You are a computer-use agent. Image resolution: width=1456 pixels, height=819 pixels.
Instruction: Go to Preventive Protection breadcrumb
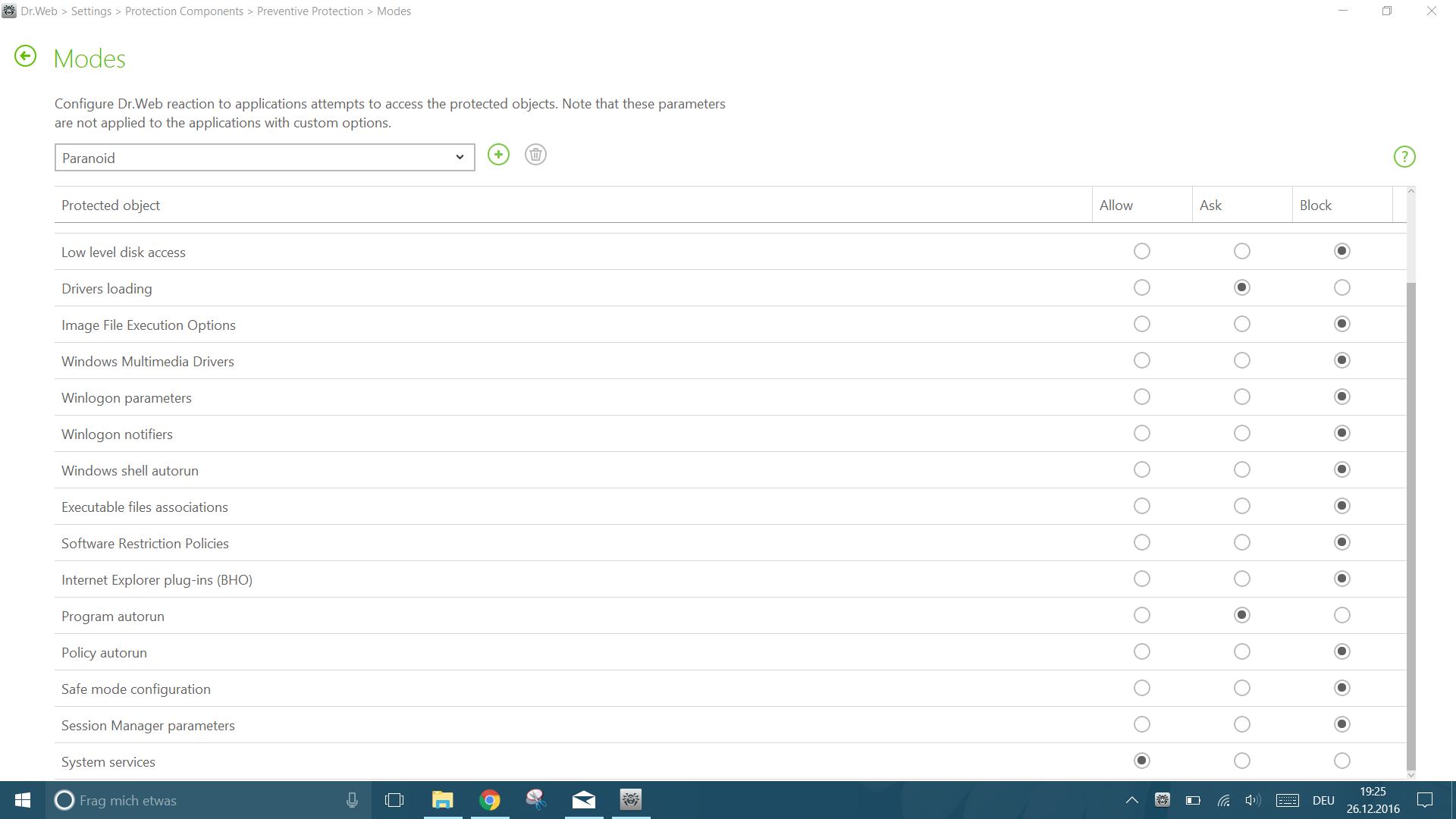[309, 11]
